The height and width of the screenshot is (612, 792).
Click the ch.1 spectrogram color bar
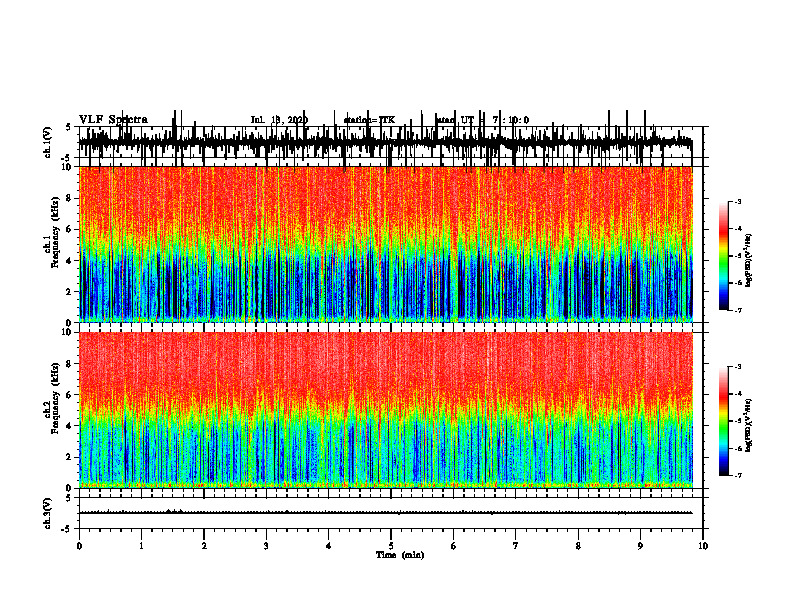[723, 256]
